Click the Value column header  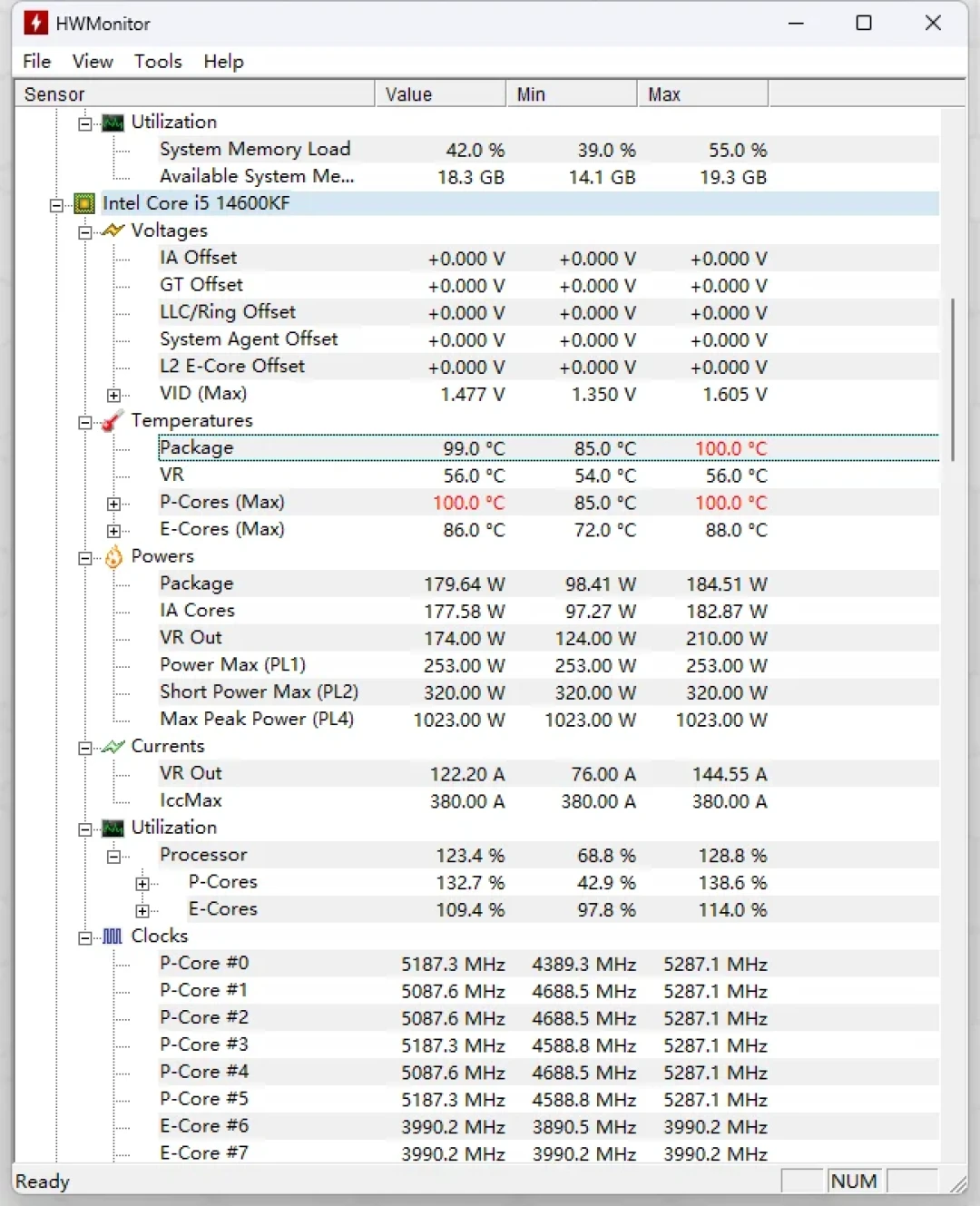point(441,94)
